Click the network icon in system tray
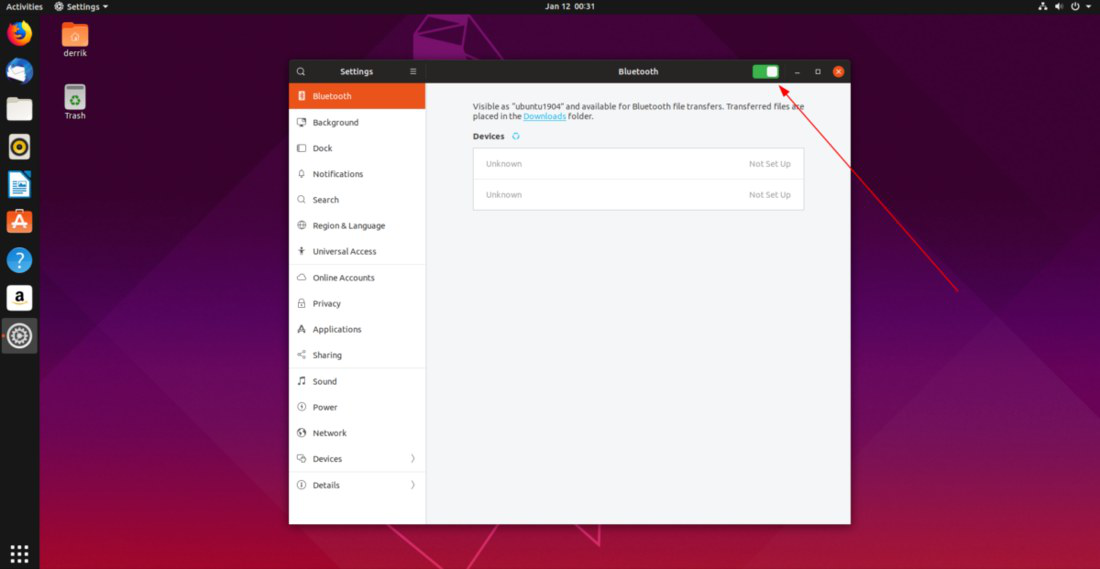1100x569 pixels. pyautogui.click(x=1042, y=6)
